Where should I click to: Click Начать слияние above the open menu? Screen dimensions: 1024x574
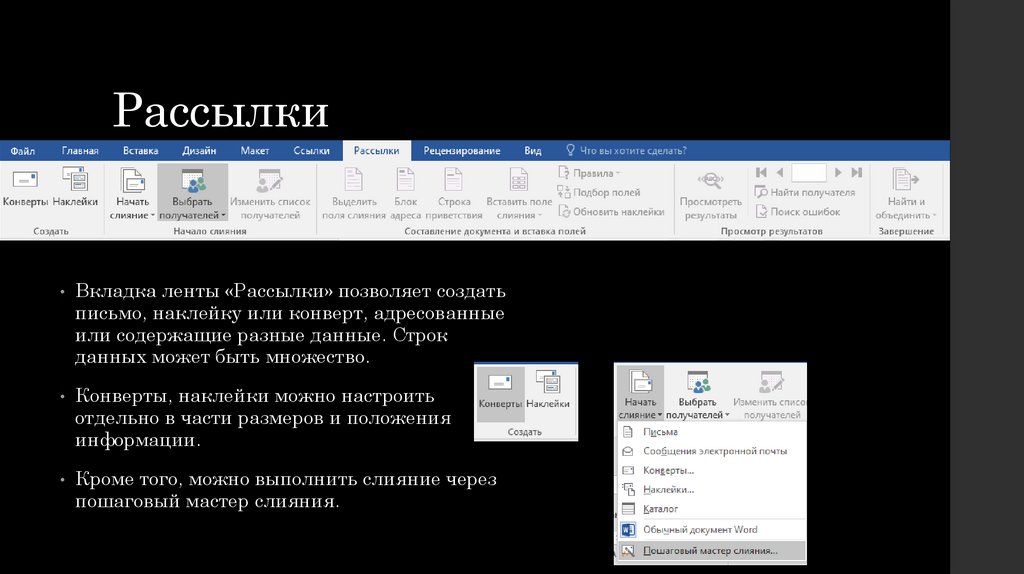[640, 392]
